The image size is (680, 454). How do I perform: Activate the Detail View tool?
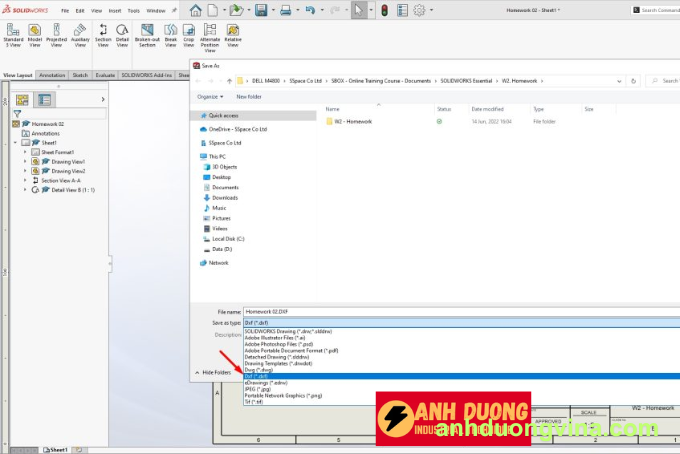pyautogui.click(x=122, y=36)
